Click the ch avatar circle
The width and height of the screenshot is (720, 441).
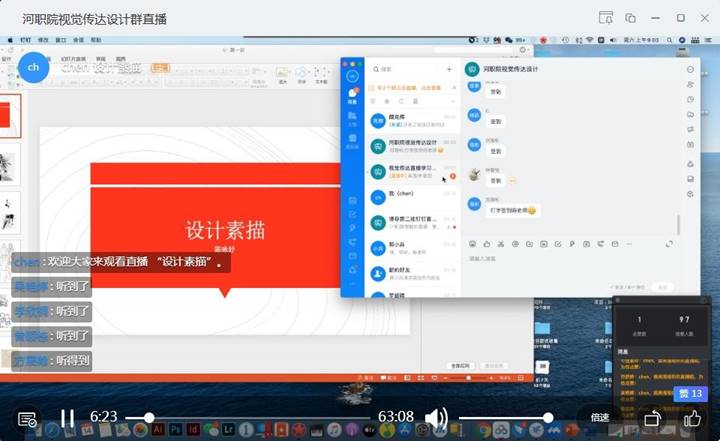(x=33, y=67)
